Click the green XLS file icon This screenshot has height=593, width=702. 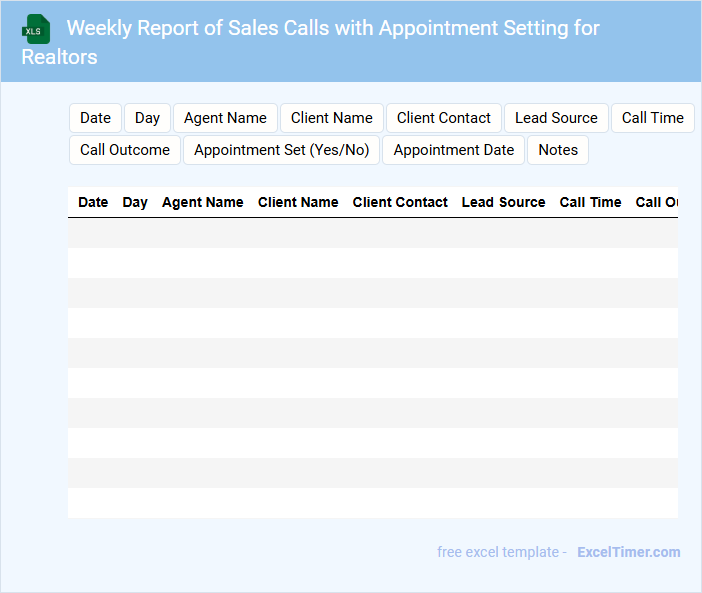[36, 29]
